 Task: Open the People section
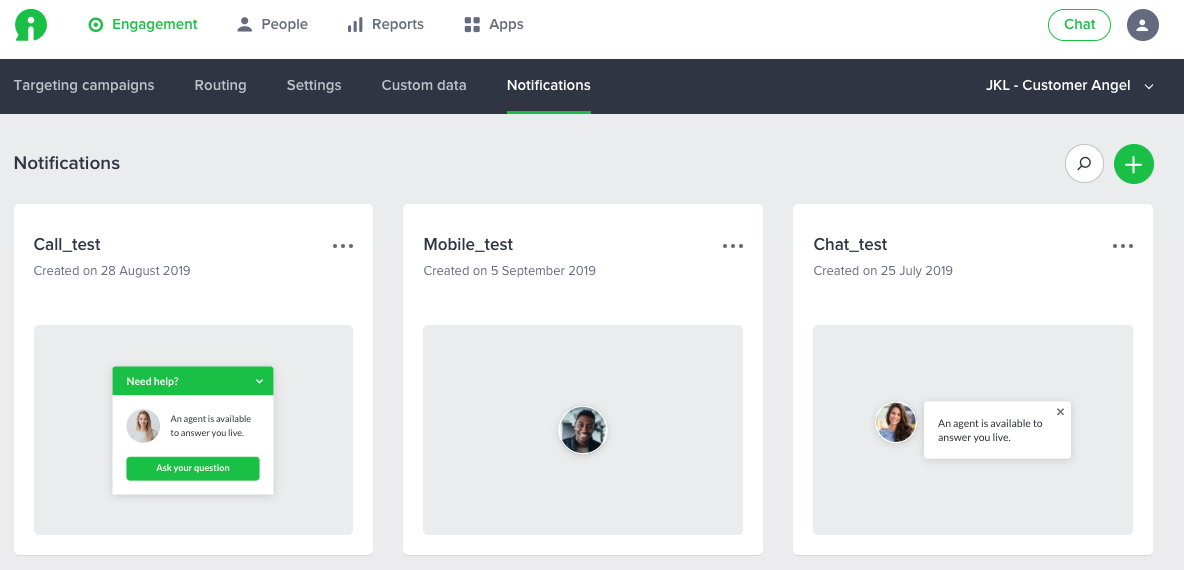tap(272, 24)
